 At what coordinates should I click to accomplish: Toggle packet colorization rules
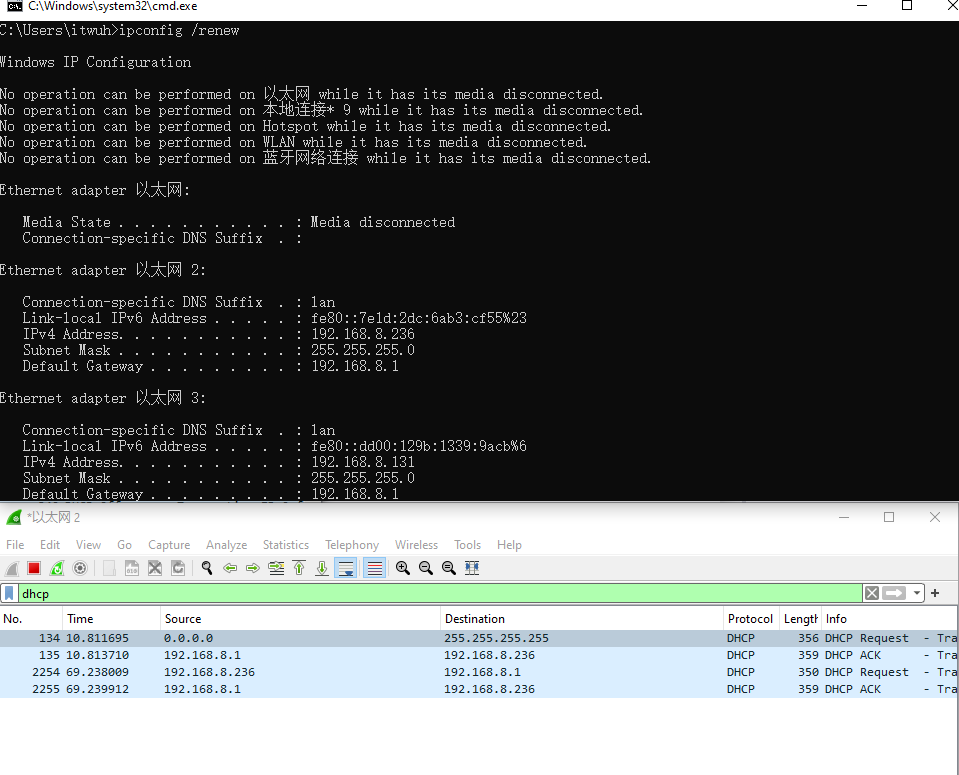[x=375, y=568]
